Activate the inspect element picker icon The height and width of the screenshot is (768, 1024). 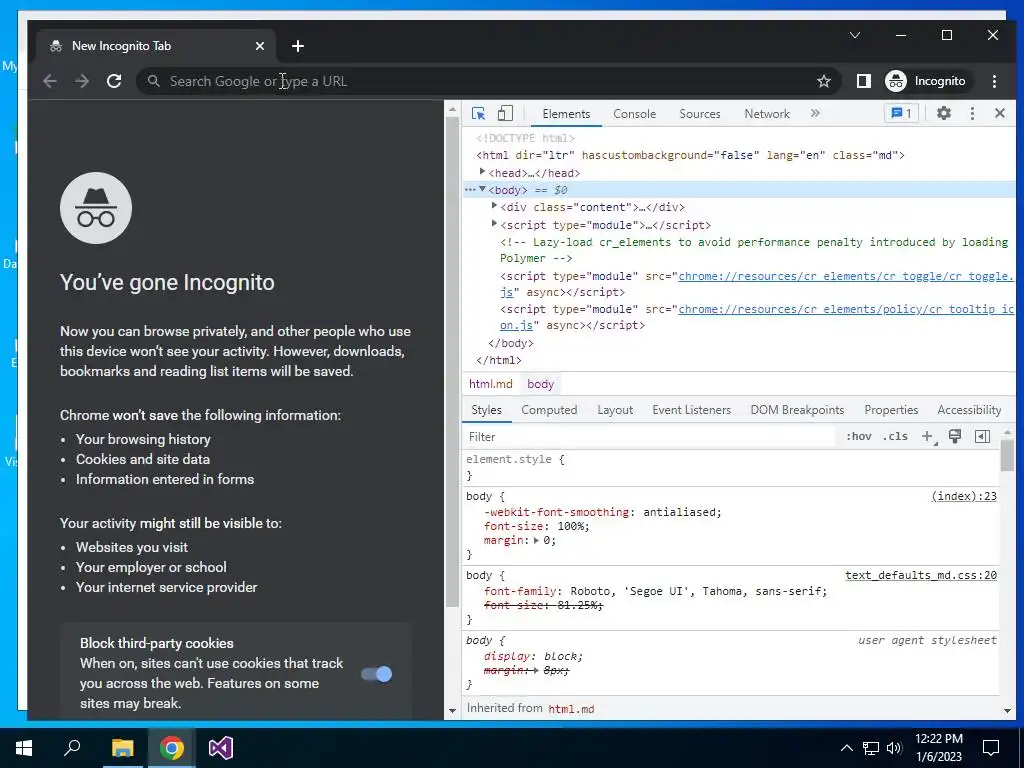[478, 114]
